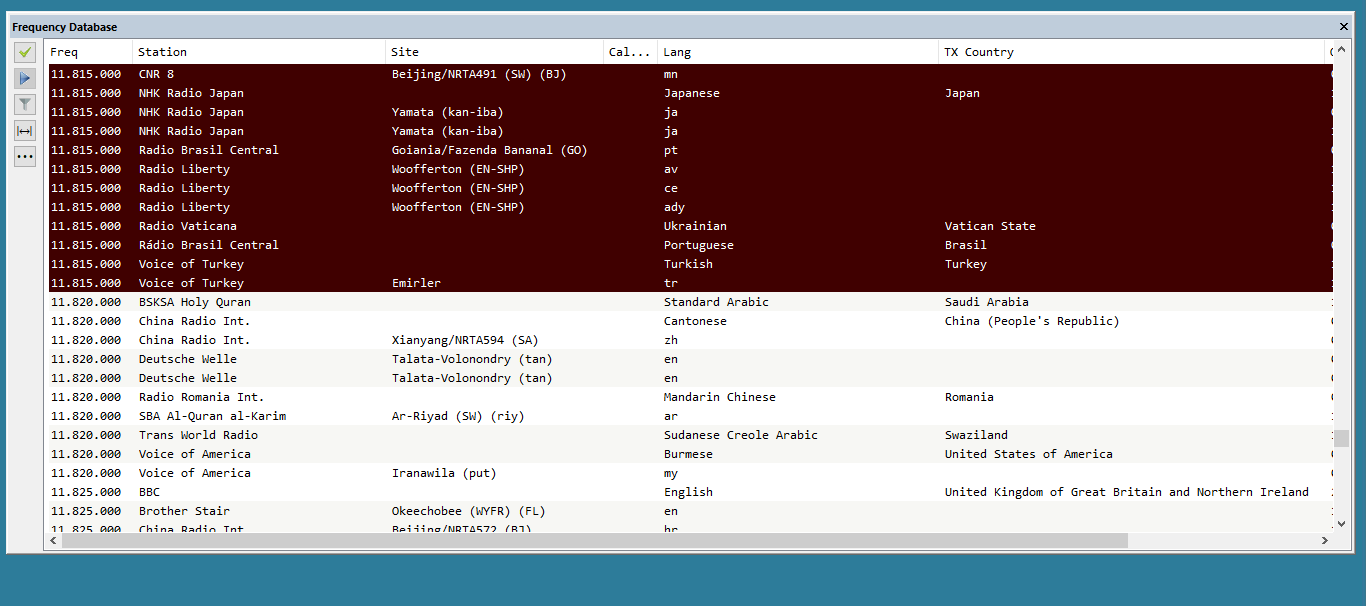The image size is (1366, 606).
Task: Click the auto-fit column width icon
Action: (25, 130)
